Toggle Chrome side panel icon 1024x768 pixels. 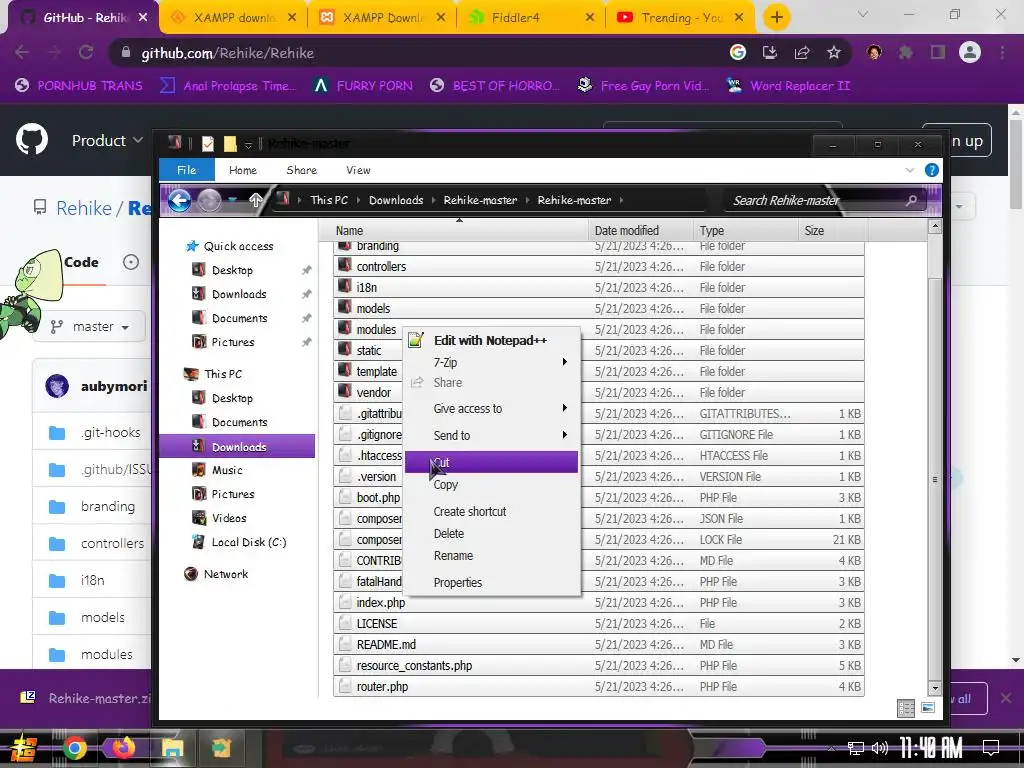938,52
